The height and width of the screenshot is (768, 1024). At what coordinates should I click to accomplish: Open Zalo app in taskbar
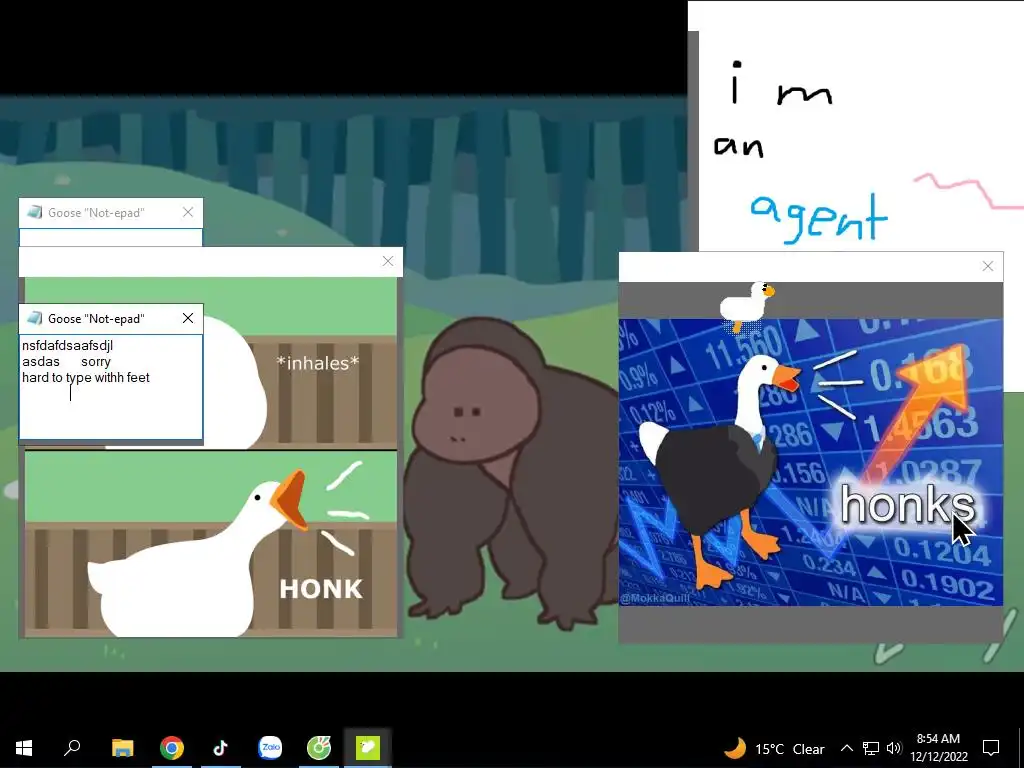(270, 748)
